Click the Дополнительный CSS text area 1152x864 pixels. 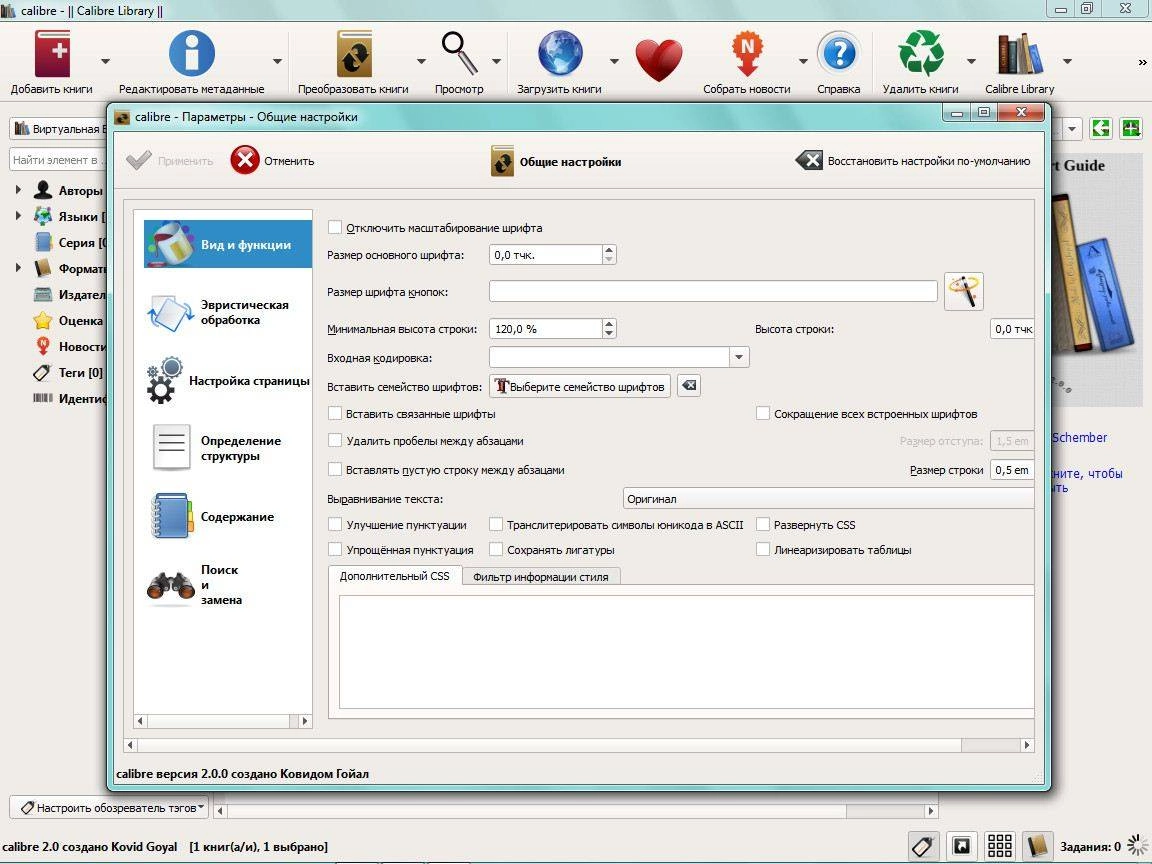[686, 652]
